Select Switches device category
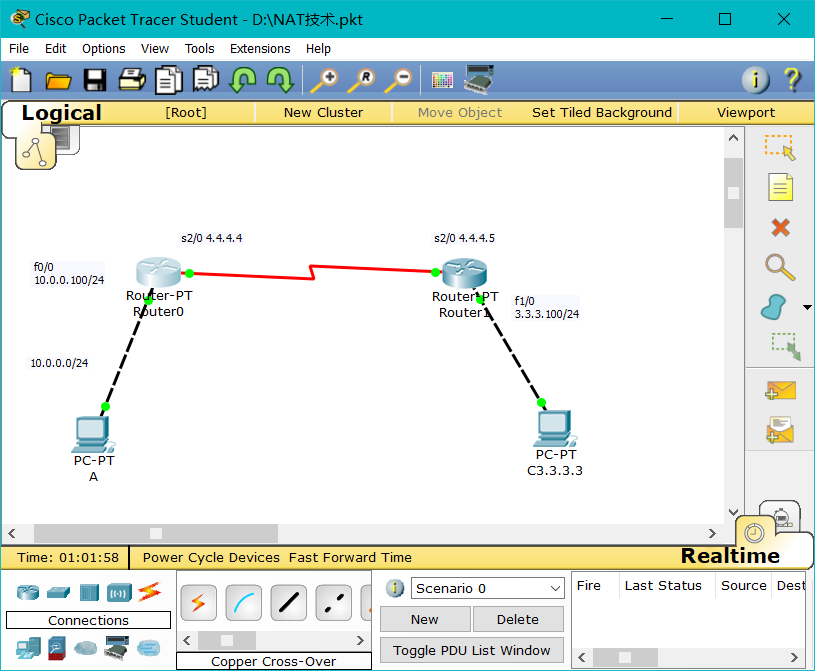The image size is (815, 671). (58, 592)
